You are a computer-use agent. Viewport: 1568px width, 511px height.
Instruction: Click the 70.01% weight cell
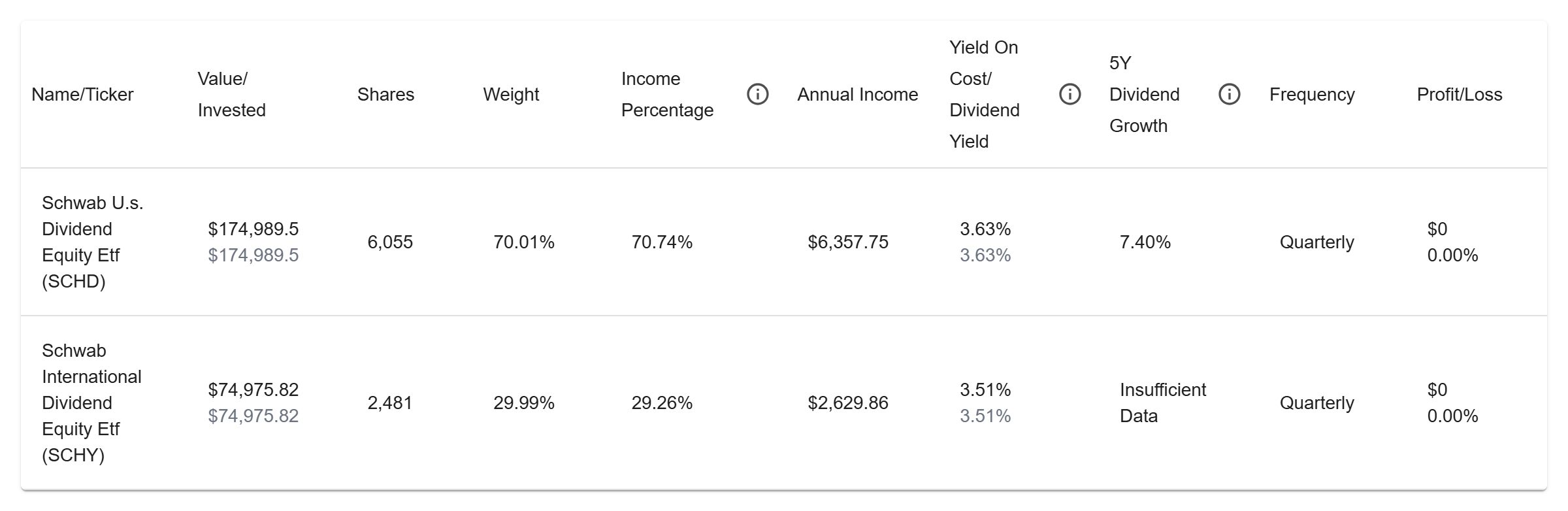(x=524, y=242)
